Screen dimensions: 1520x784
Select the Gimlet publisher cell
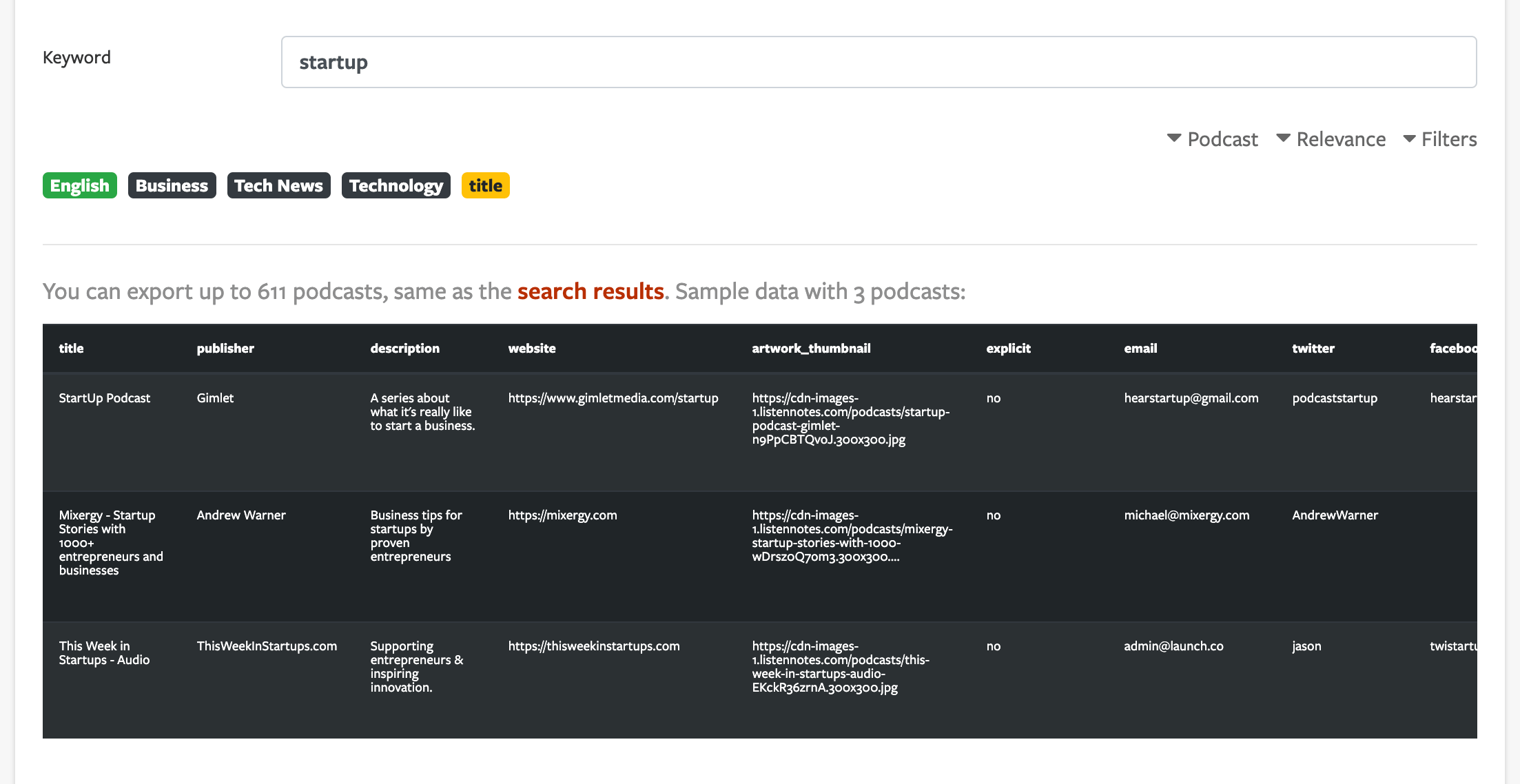click(215, 398)
